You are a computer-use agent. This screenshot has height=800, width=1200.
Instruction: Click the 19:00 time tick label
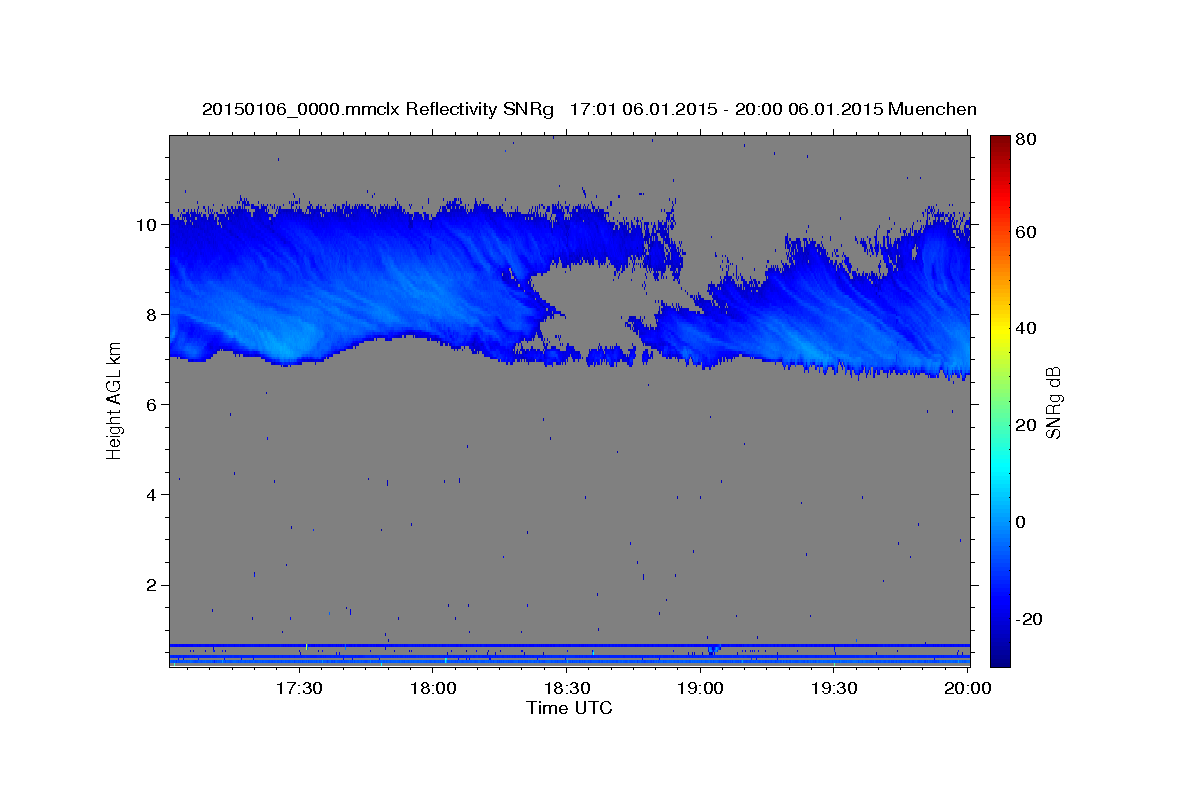coord(700,689)
